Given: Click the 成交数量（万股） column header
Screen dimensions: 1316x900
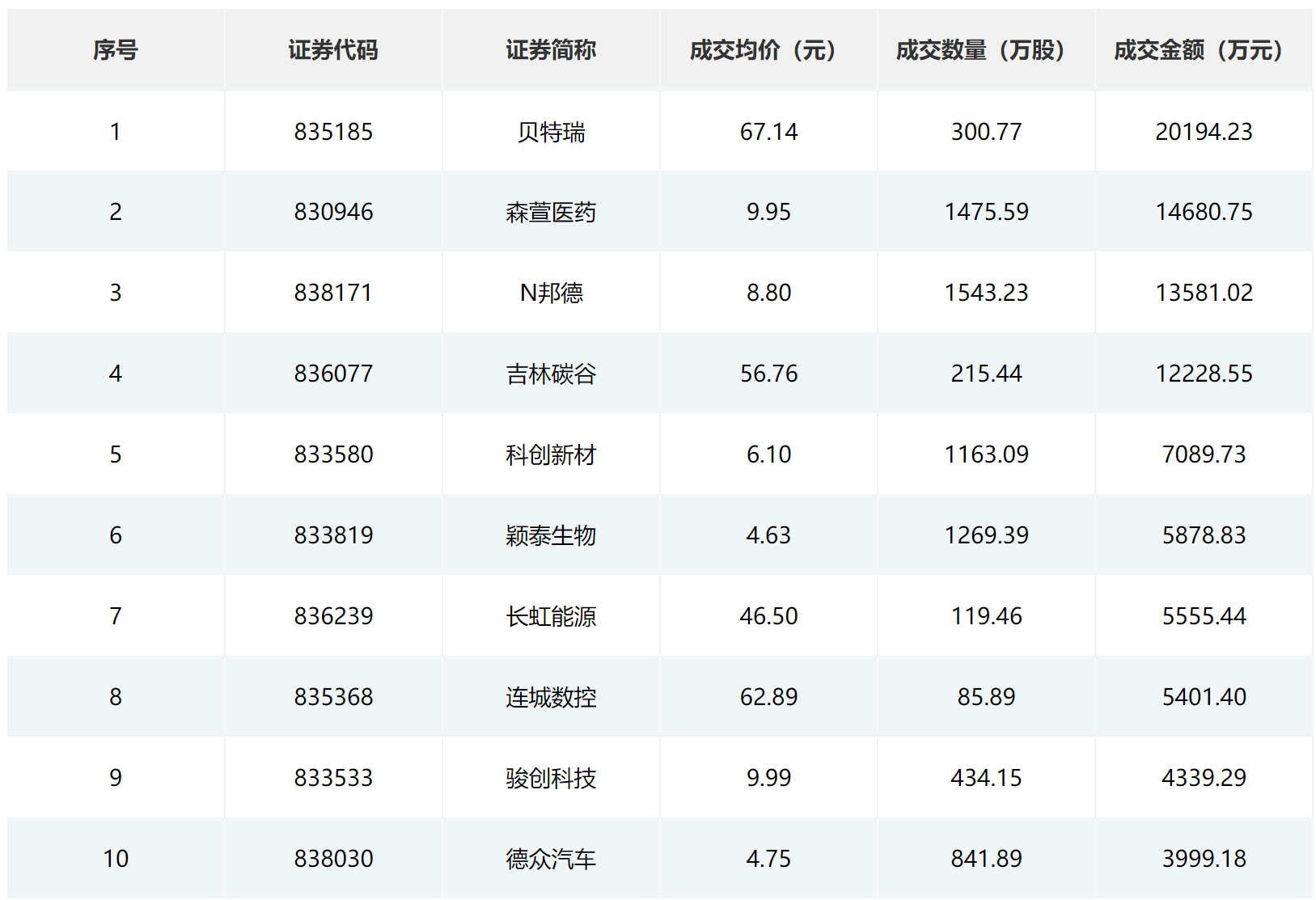Looking at the screenshot, I should coord(986,50).
